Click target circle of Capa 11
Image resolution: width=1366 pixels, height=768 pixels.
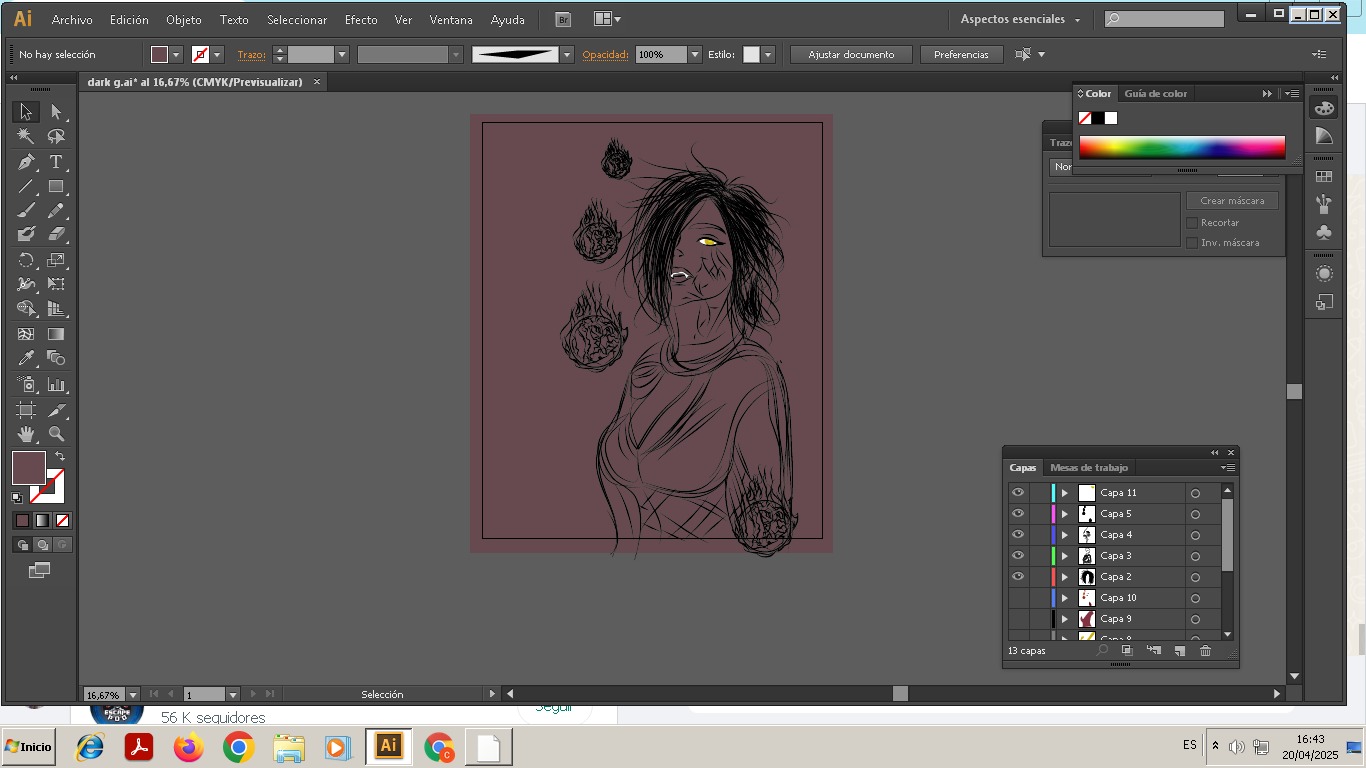pyautogui.click(x=1195, y=493)
